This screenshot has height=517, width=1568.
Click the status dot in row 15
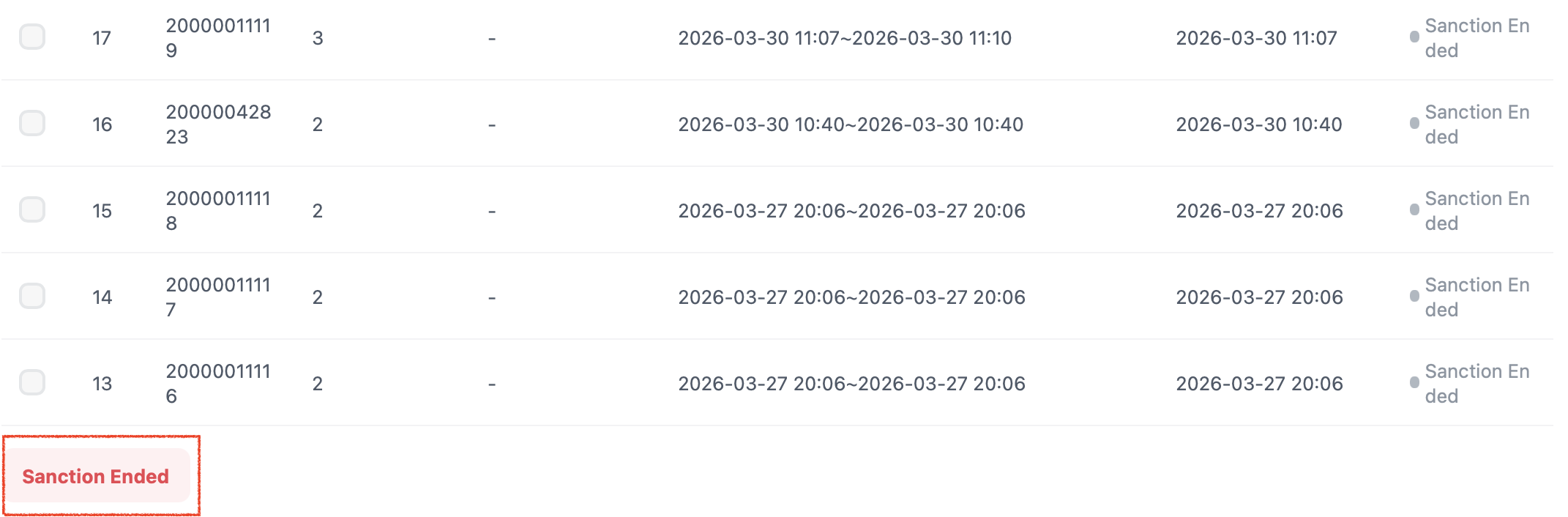[1414, 210]
